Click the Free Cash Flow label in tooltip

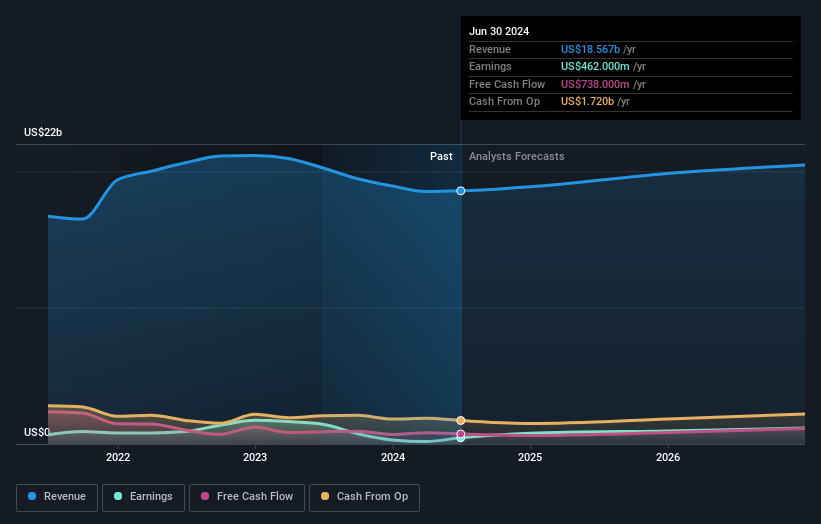pyautogui.click(x=507, y=84)
